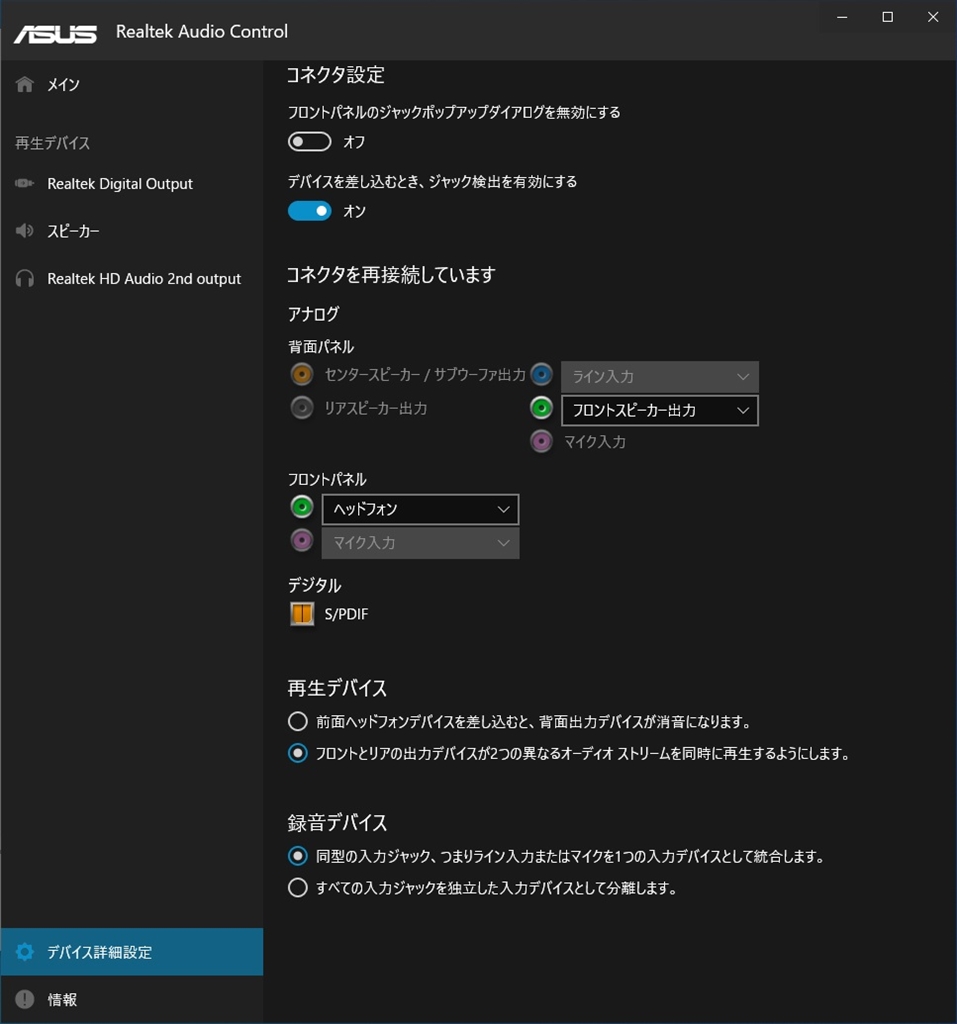
Task: Click the センタースピーカー / サブウーファ出力 label
Action: click(425, 375)
